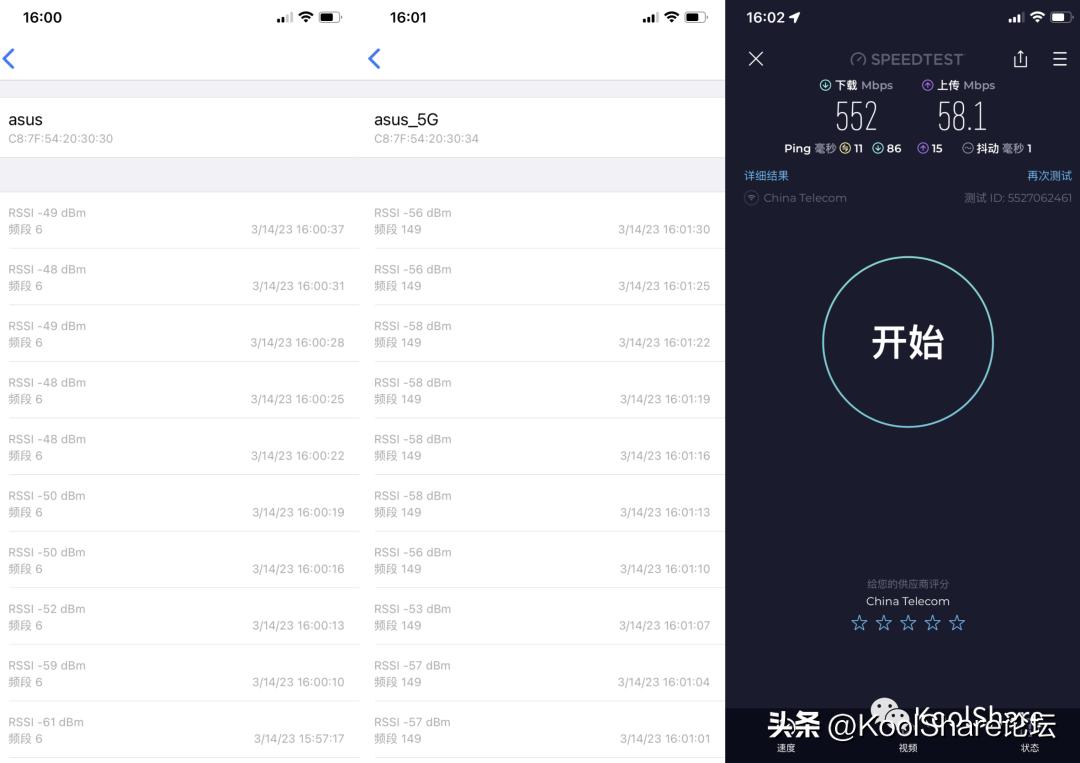Tap the asus_5G network name header

[406, 120]
